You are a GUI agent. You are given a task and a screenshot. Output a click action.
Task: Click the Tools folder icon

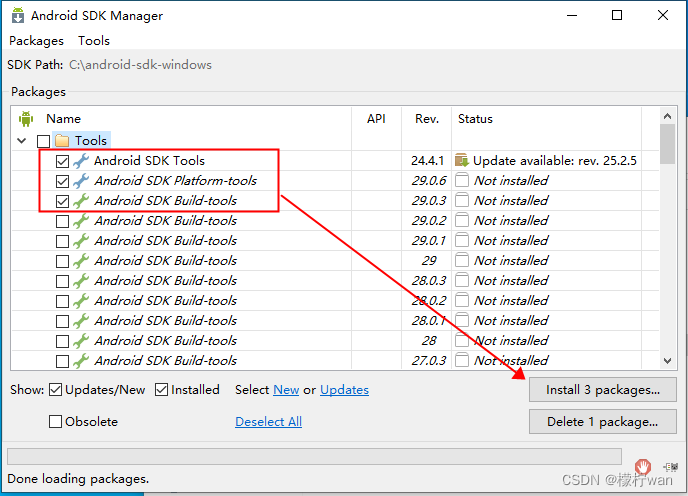[61, 141]
